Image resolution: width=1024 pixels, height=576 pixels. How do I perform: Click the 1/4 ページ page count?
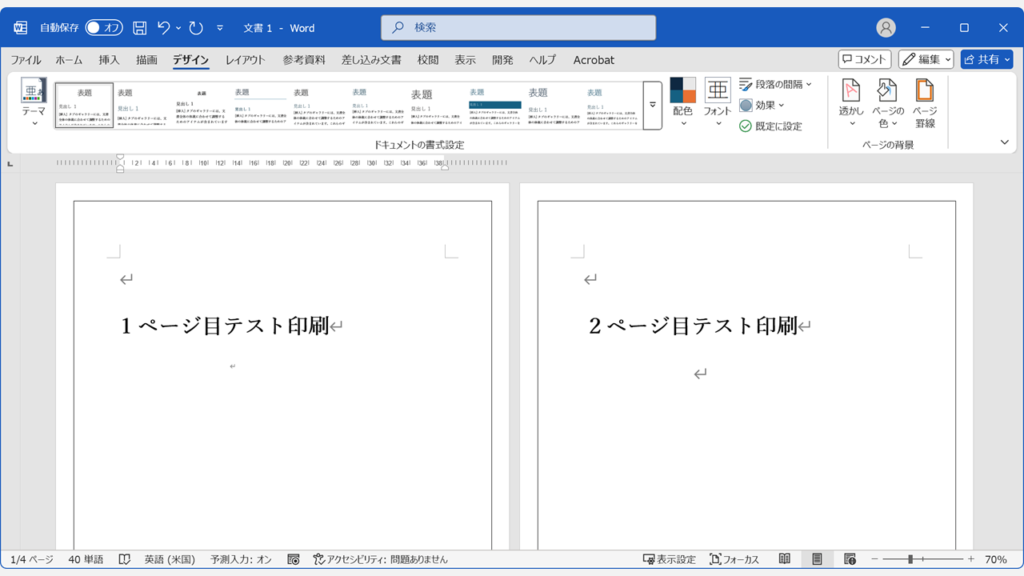pos(31,560)
